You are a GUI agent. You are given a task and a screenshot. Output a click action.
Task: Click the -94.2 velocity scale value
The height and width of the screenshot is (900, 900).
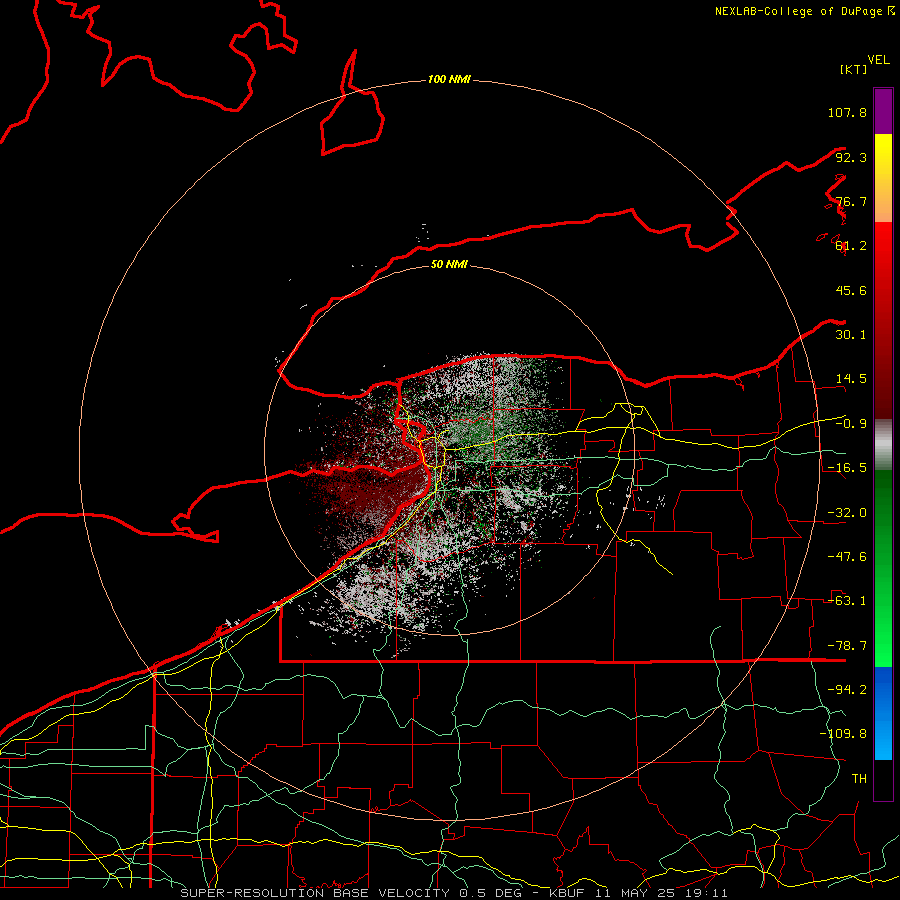847,690
